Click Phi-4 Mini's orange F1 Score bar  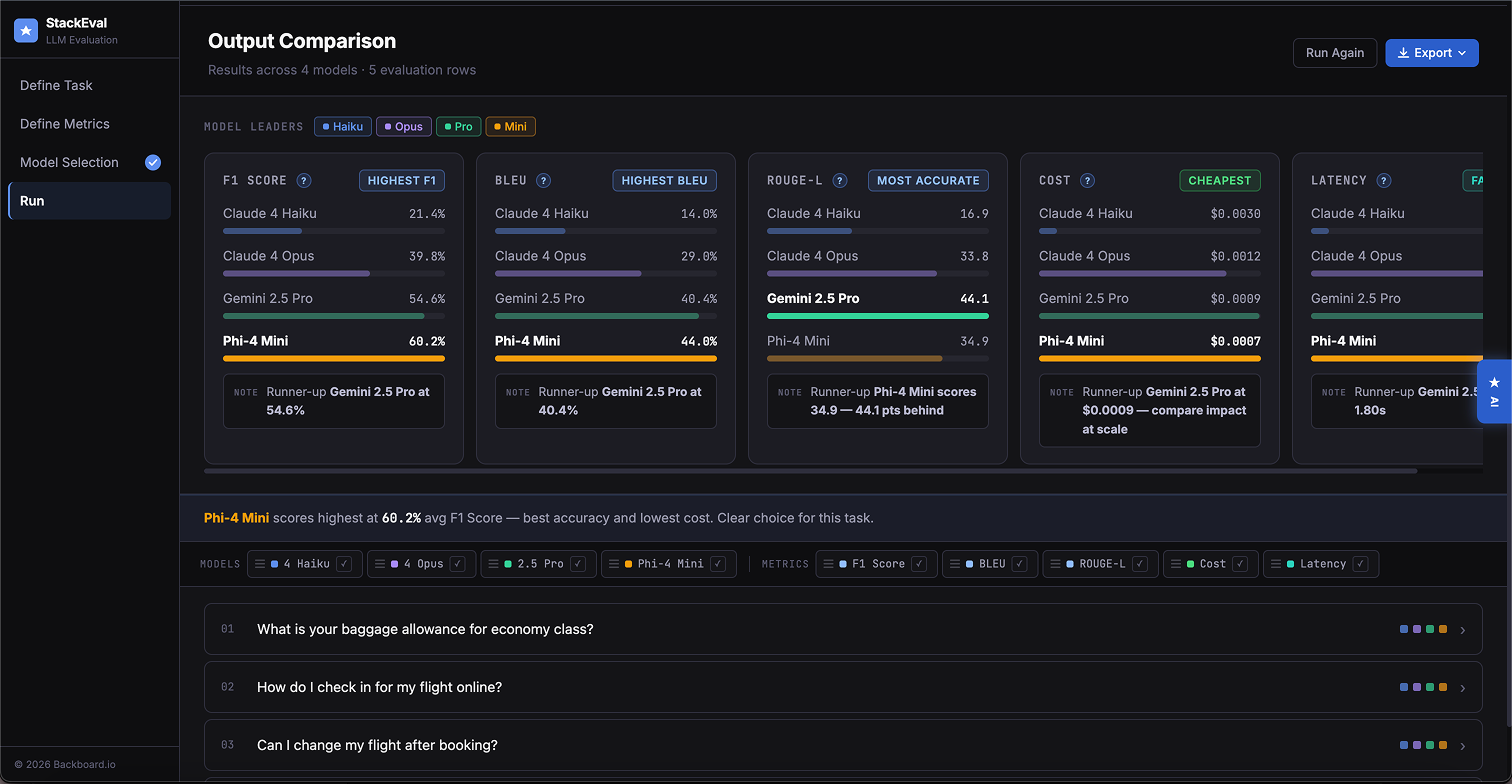point(334,358)
